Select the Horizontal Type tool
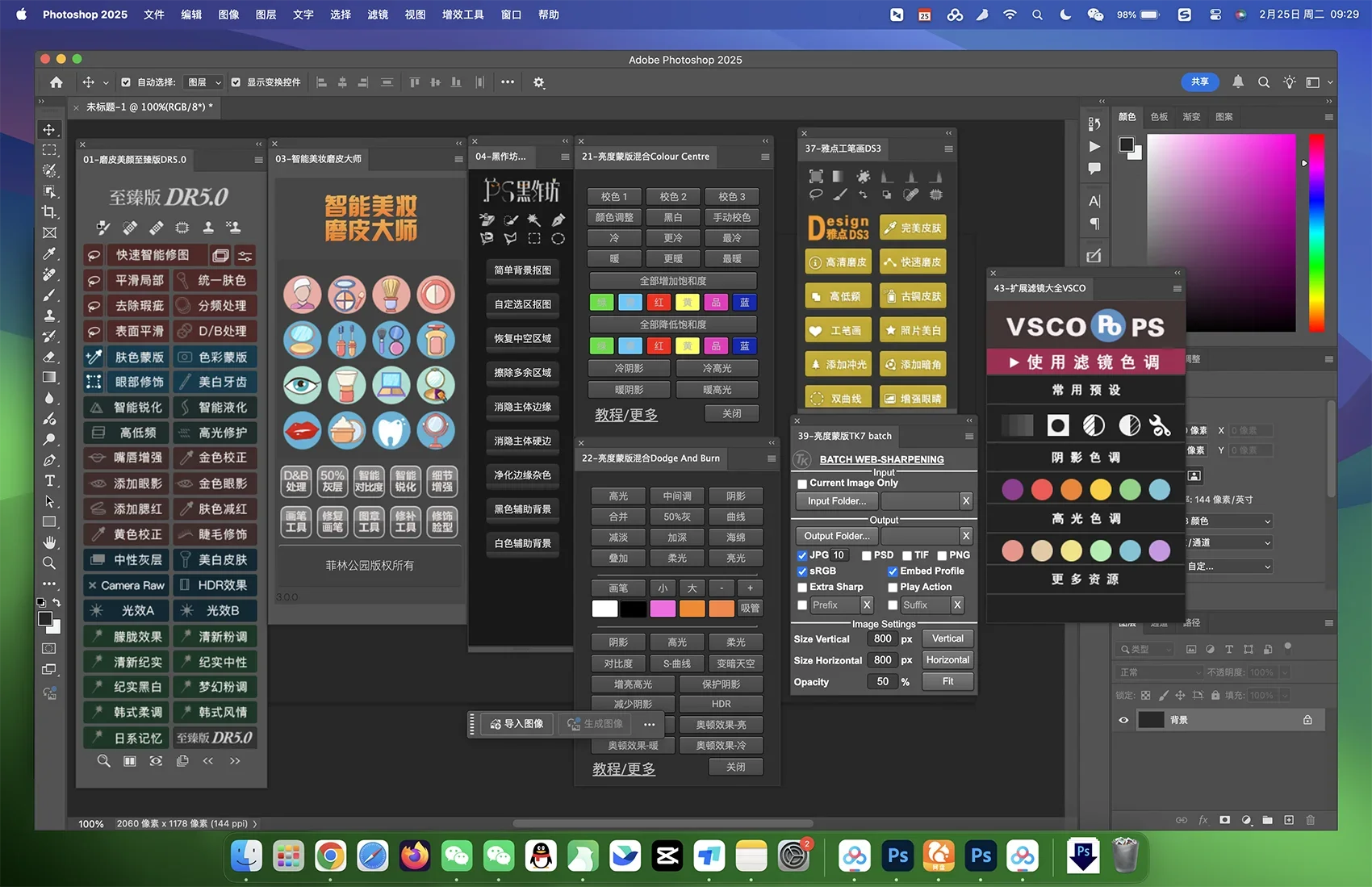 [x=49, y=481]
